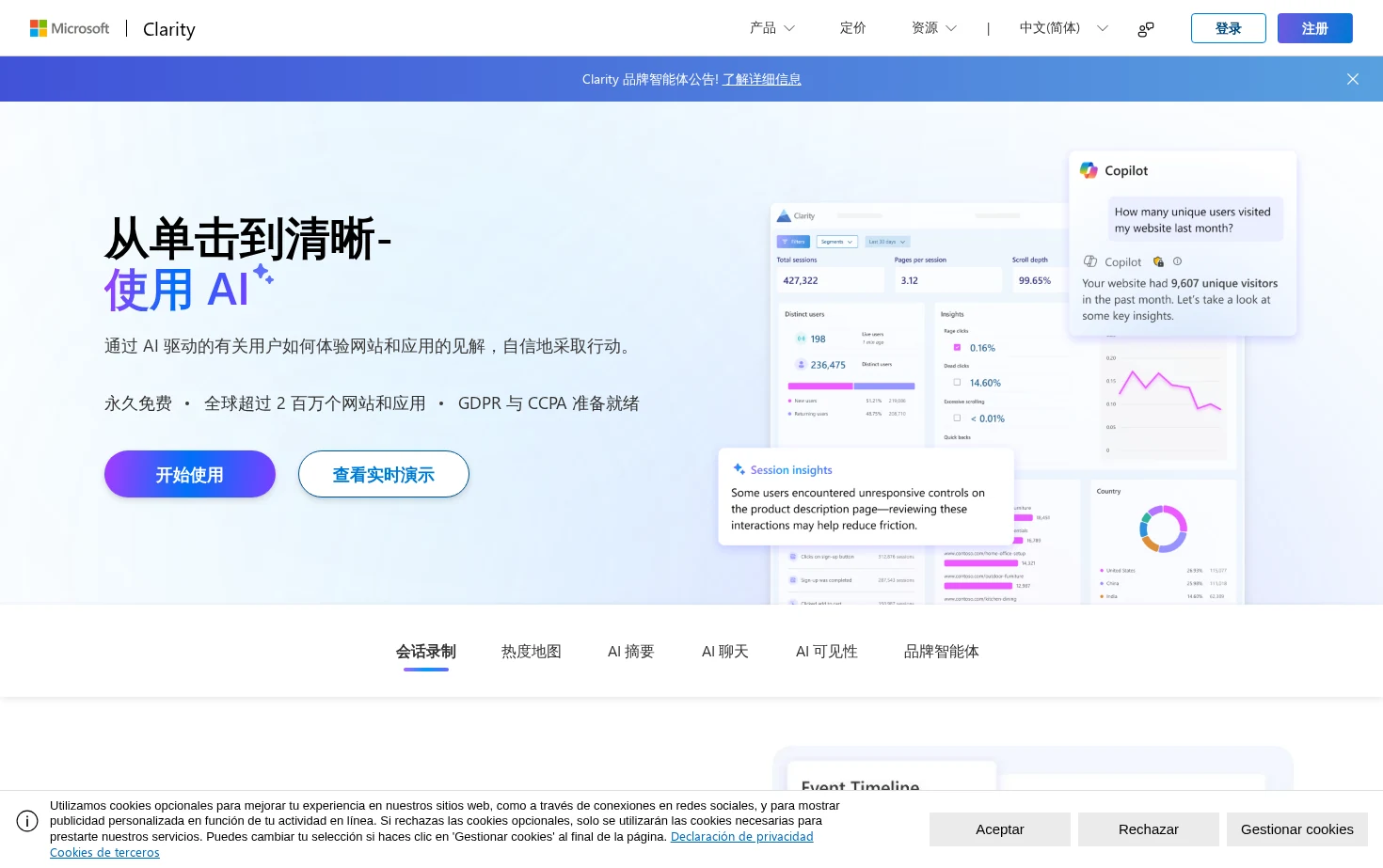
Task: Click the 查看实时演示 button
Action: pyautogui.click(x=384, y=474)
